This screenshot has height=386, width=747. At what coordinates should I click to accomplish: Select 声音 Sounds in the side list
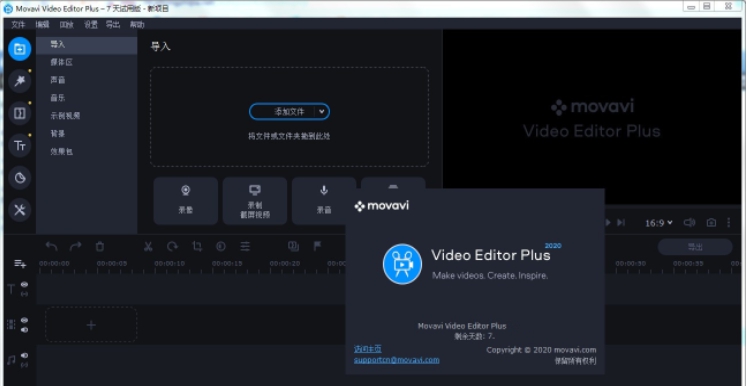point(87,80)
